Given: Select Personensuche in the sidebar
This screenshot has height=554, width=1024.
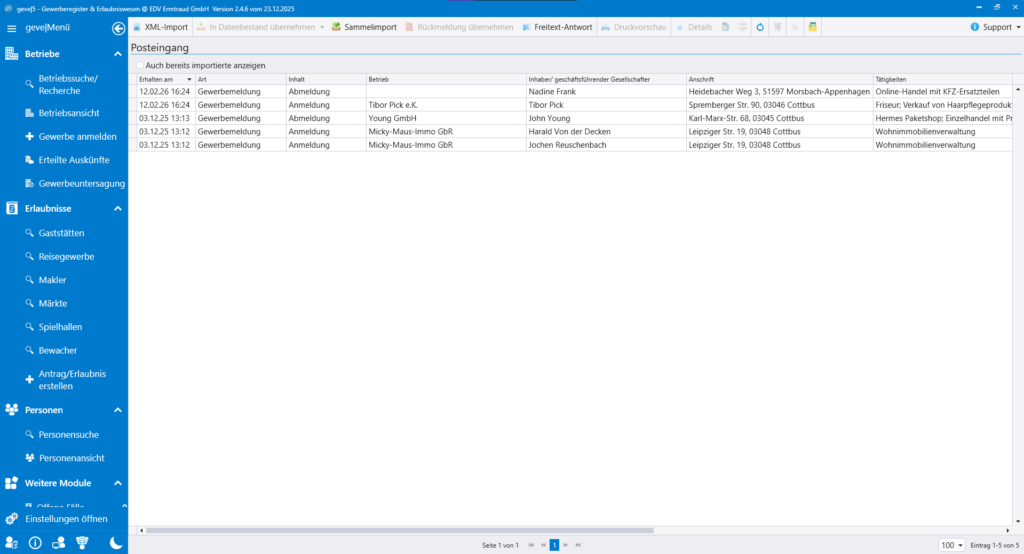Looking at the screenshot, I should (x=68, y=434).
